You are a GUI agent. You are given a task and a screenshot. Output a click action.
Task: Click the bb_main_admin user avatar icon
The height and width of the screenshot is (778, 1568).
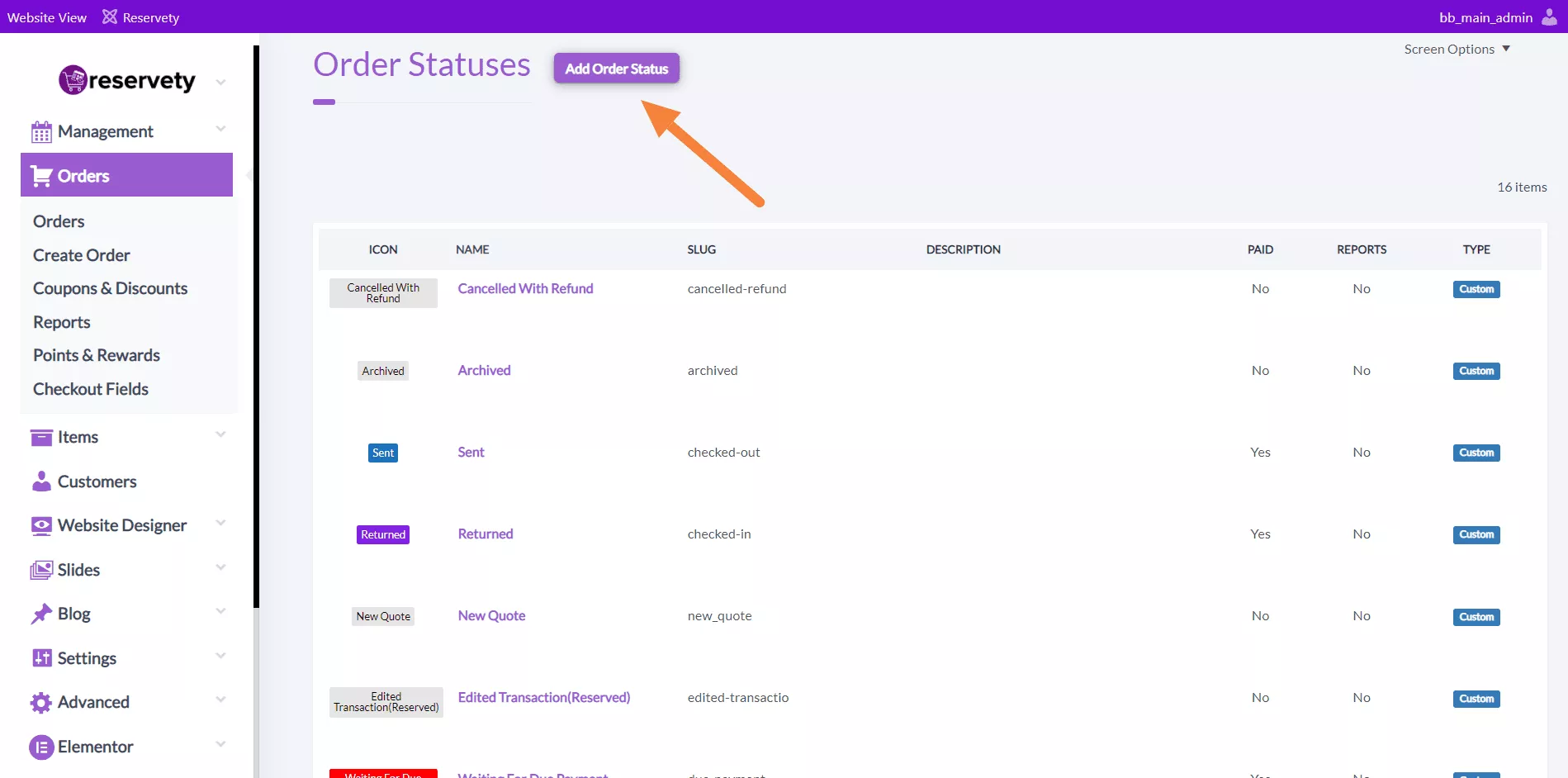tap(1548, 17)
